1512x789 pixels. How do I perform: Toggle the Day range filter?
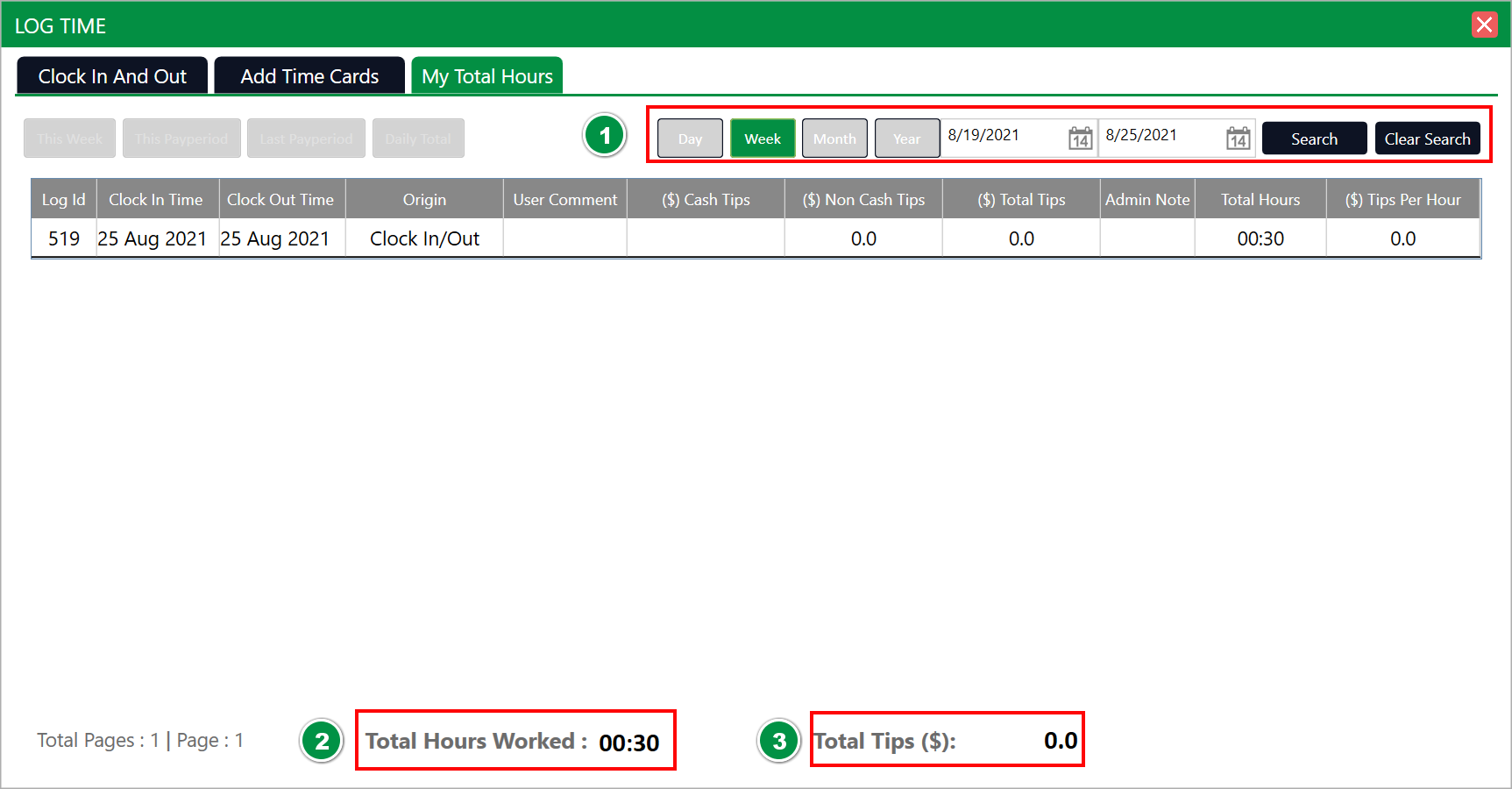pos(690,139)
